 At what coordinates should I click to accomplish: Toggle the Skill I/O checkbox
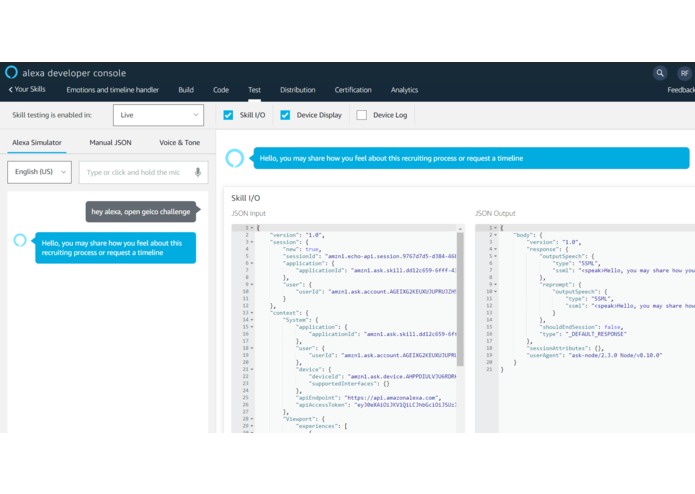pyautogui.click(x=228, y=115)
